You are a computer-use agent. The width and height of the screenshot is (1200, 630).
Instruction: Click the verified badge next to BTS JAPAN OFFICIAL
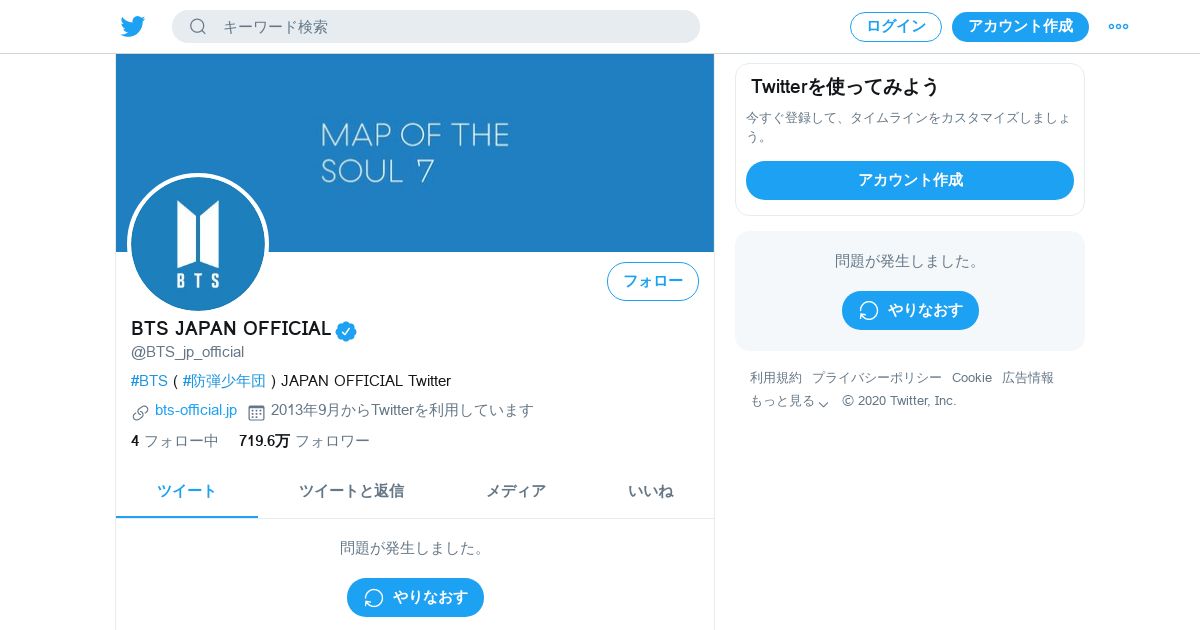pyautogui.click(x=346, y=331)
